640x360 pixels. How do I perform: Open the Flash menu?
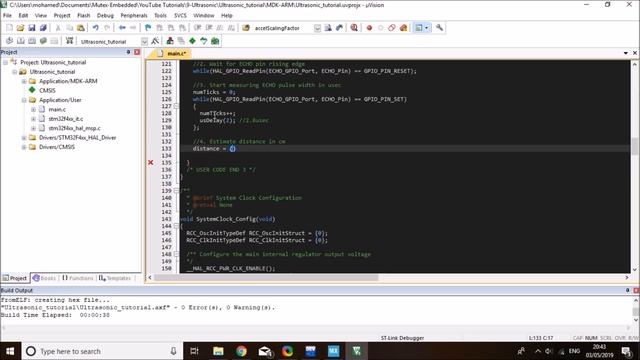(x=84, y=16)
